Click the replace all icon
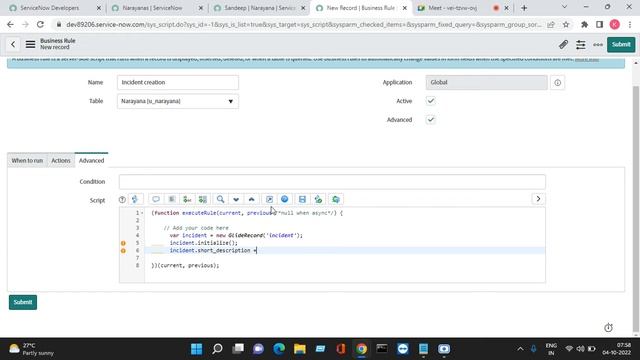The height and width of the screenshot is (360, 640). coord(203,199)
